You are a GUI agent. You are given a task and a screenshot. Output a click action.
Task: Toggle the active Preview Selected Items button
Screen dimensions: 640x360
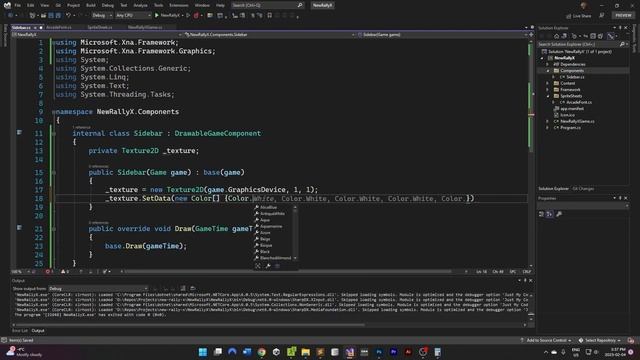point(611,36)
